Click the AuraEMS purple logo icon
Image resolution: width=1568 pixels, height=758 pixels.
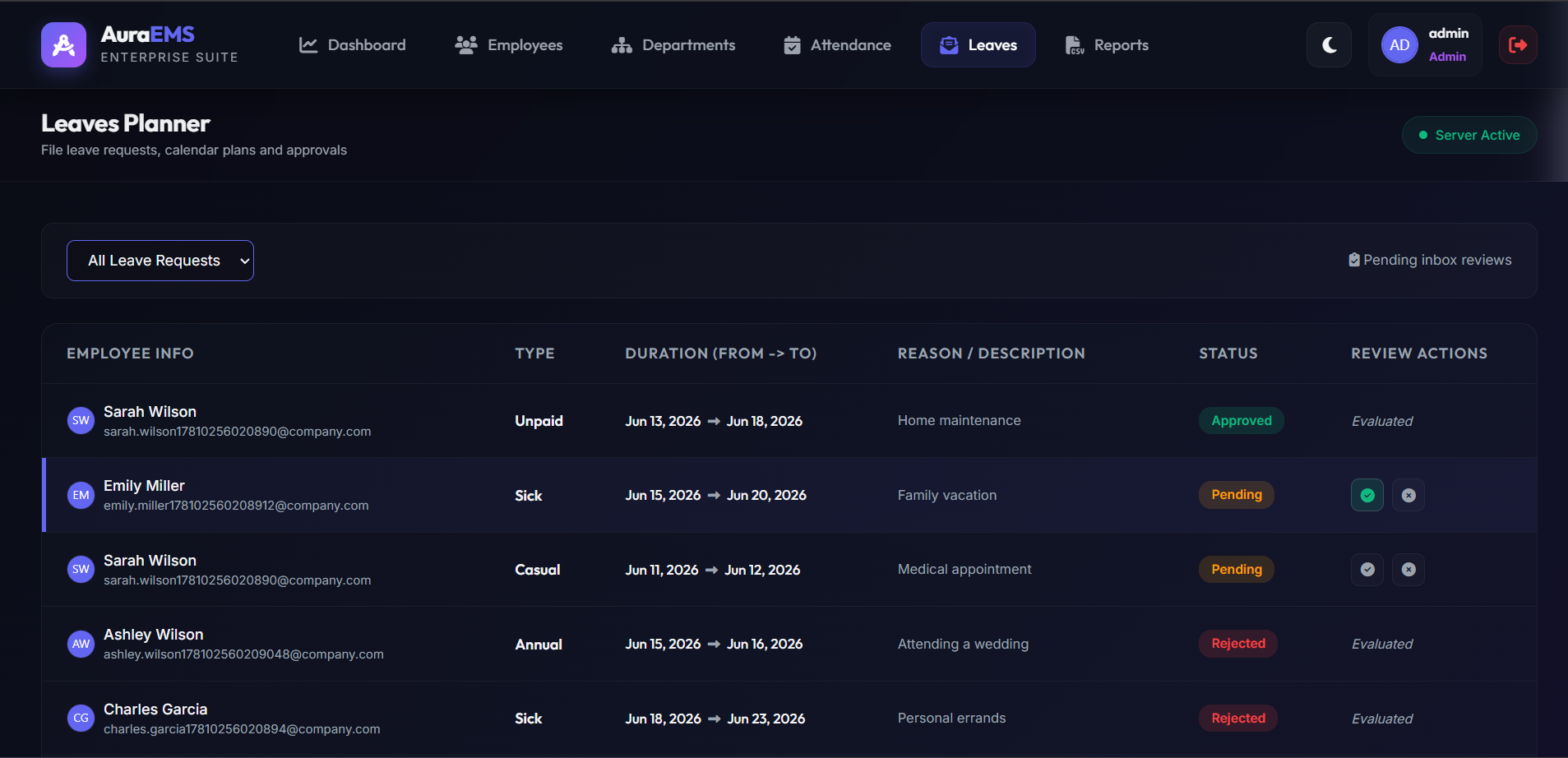coord(63,44)
